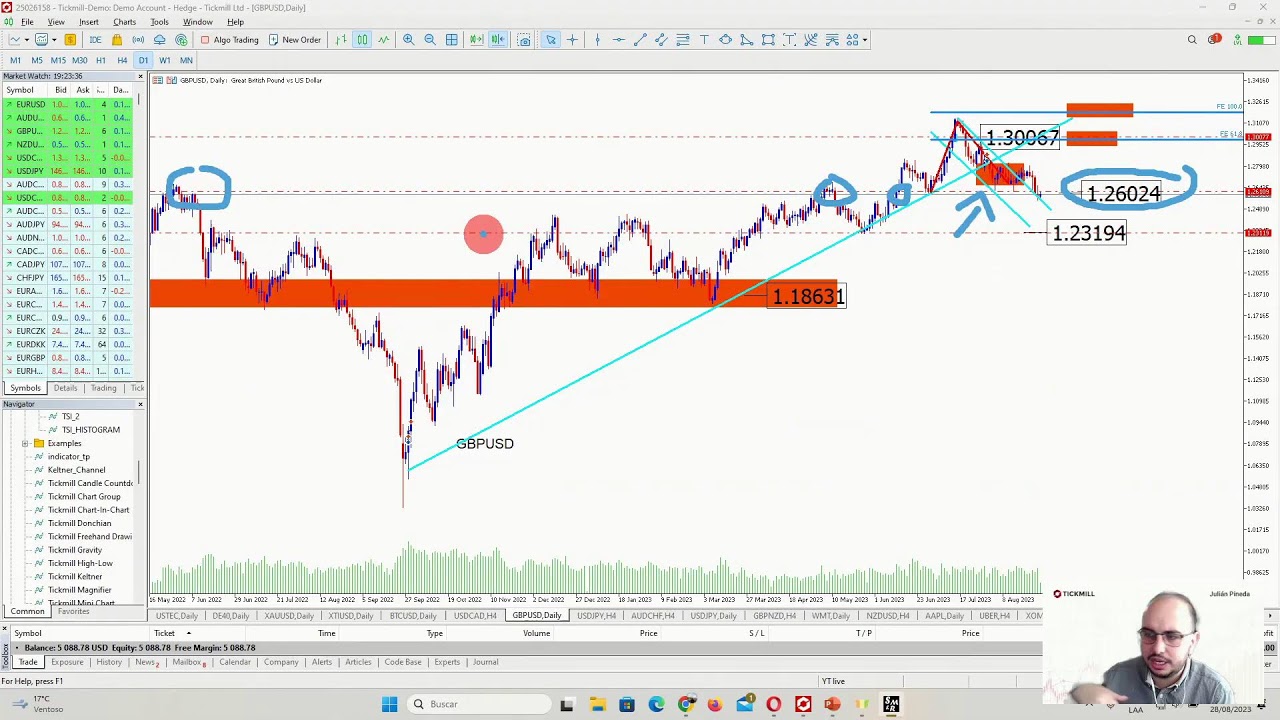The height and width of the screenshot is (720, 1280).
Task: Open Windows Start button on taskbar
Action: [x=389, y=704]
